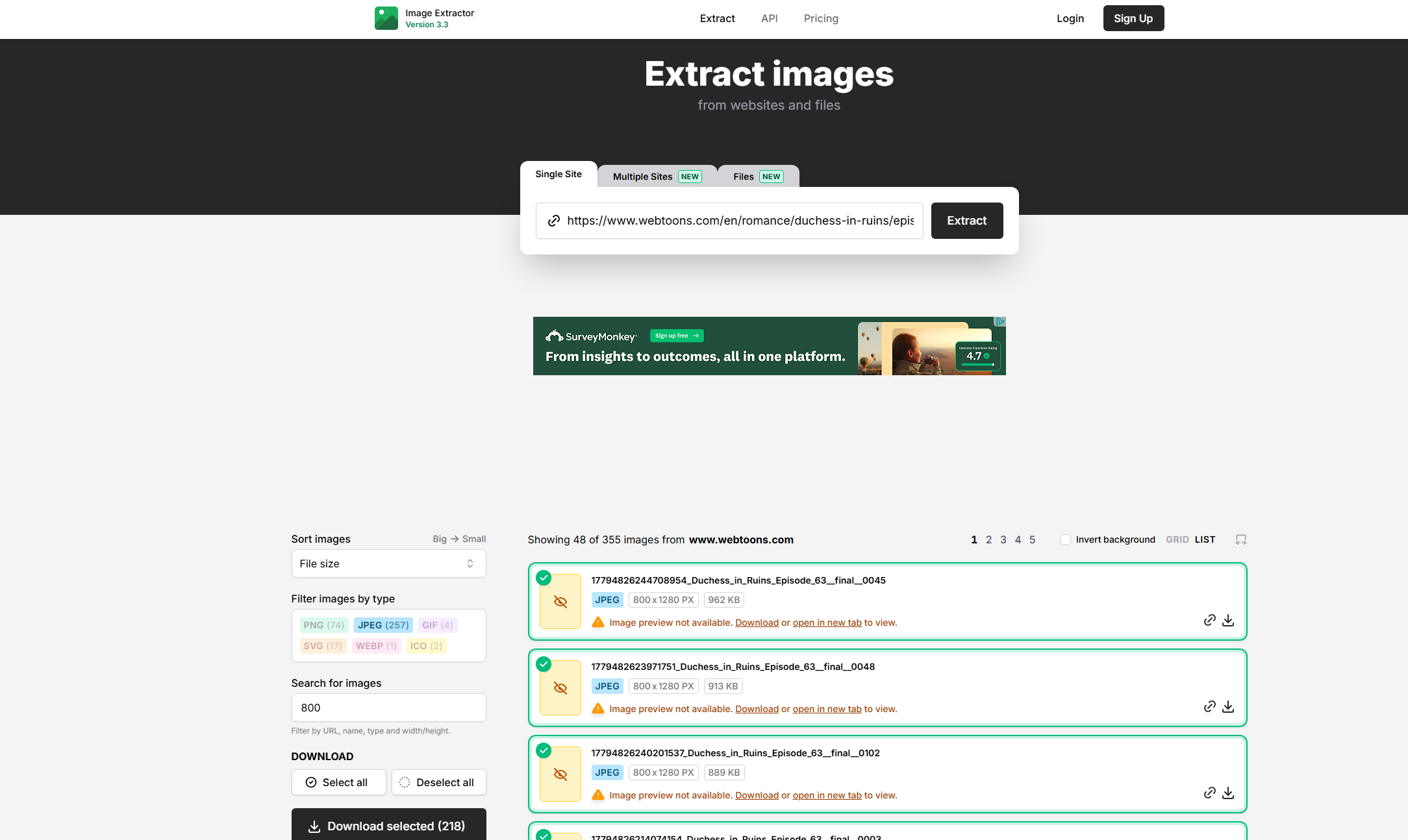The height and width of the screenshot is (840, 1408).
Task: Click hidden-preview thumbnail of image _0045
Action: pos(560,602)
